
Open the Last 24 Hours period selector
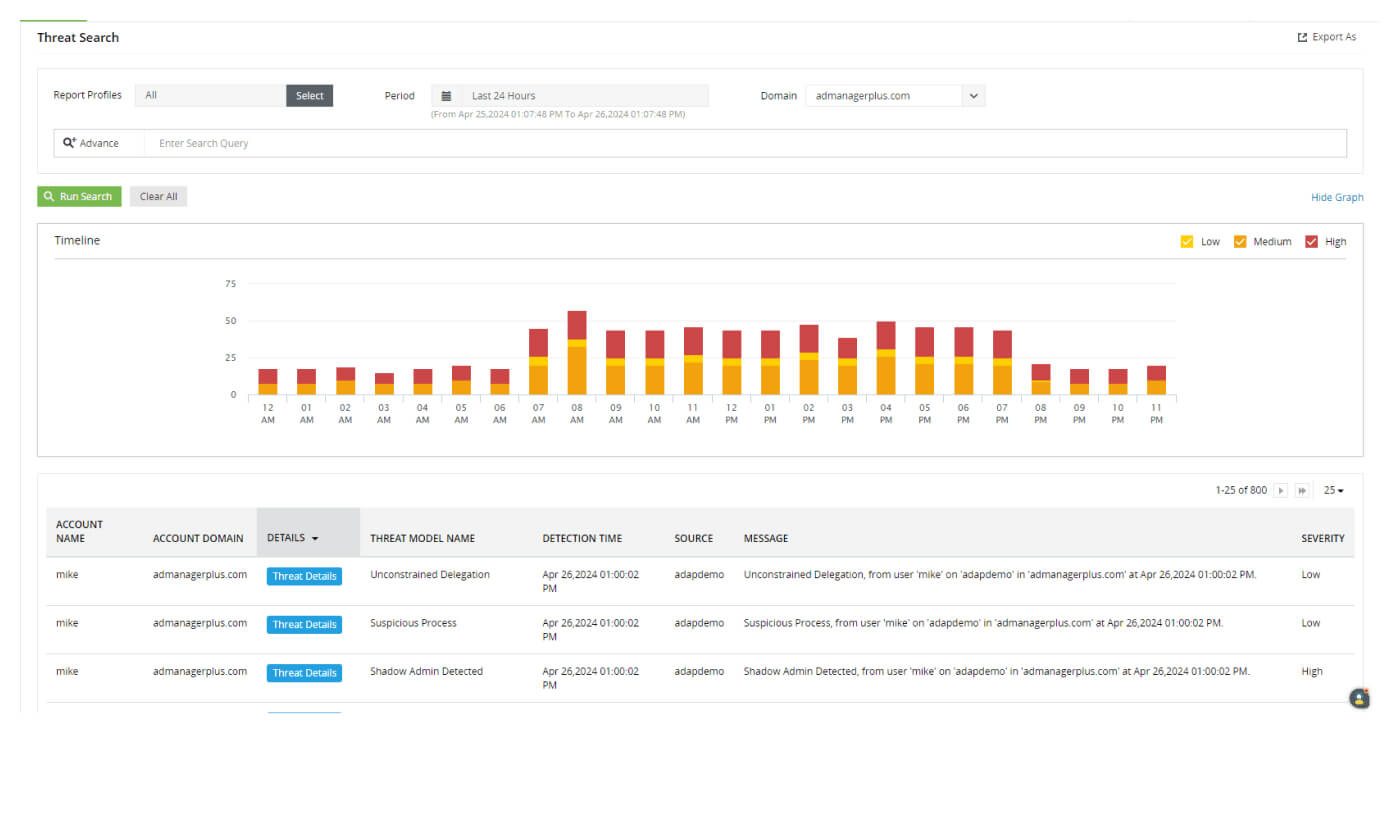[x=583, y=96]
